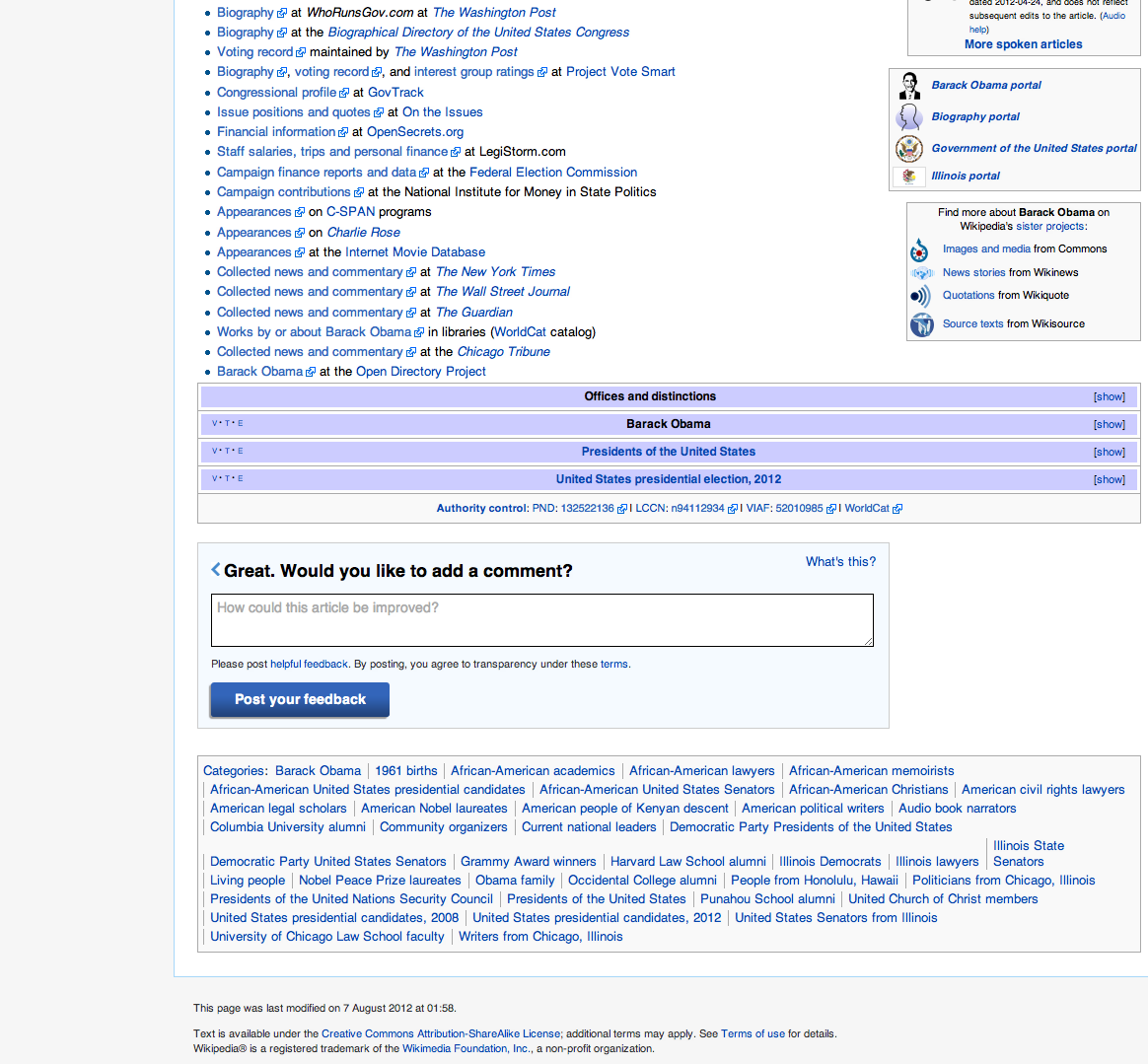
Task: Show United States presidential election, 2012 navbox
Action: click(1110, 479)
